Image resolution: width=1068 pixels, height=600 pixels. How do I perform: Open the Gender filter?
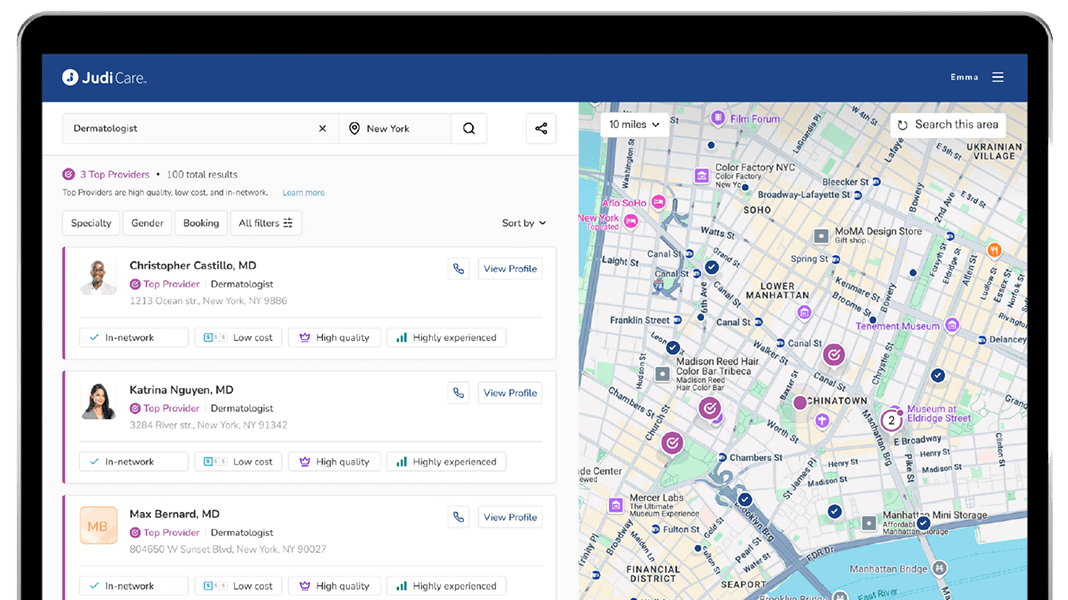147,223
